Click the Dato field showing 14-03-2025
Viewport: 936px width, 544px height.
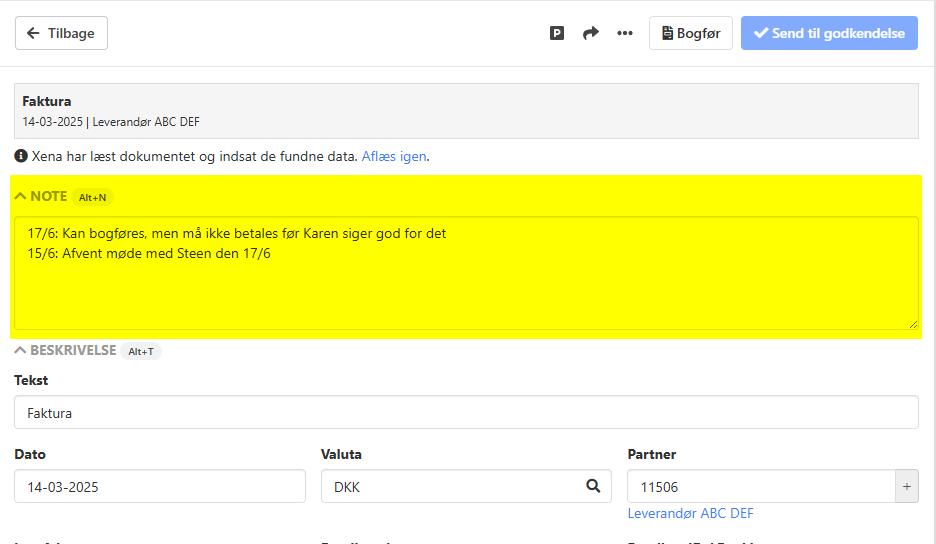click(160, 486)
